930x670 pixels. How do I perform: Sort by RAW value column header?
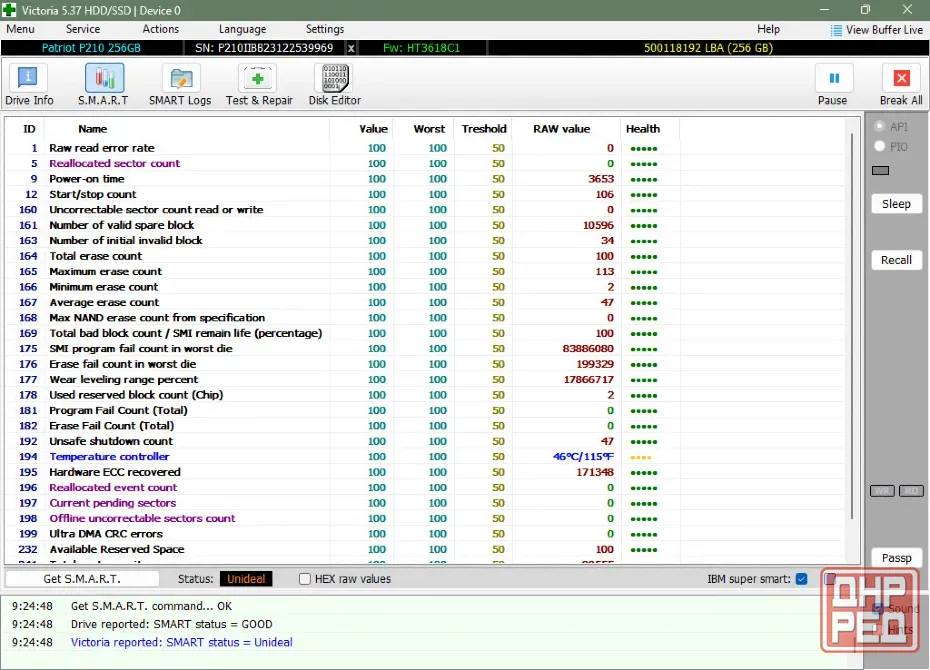(561, 129)
